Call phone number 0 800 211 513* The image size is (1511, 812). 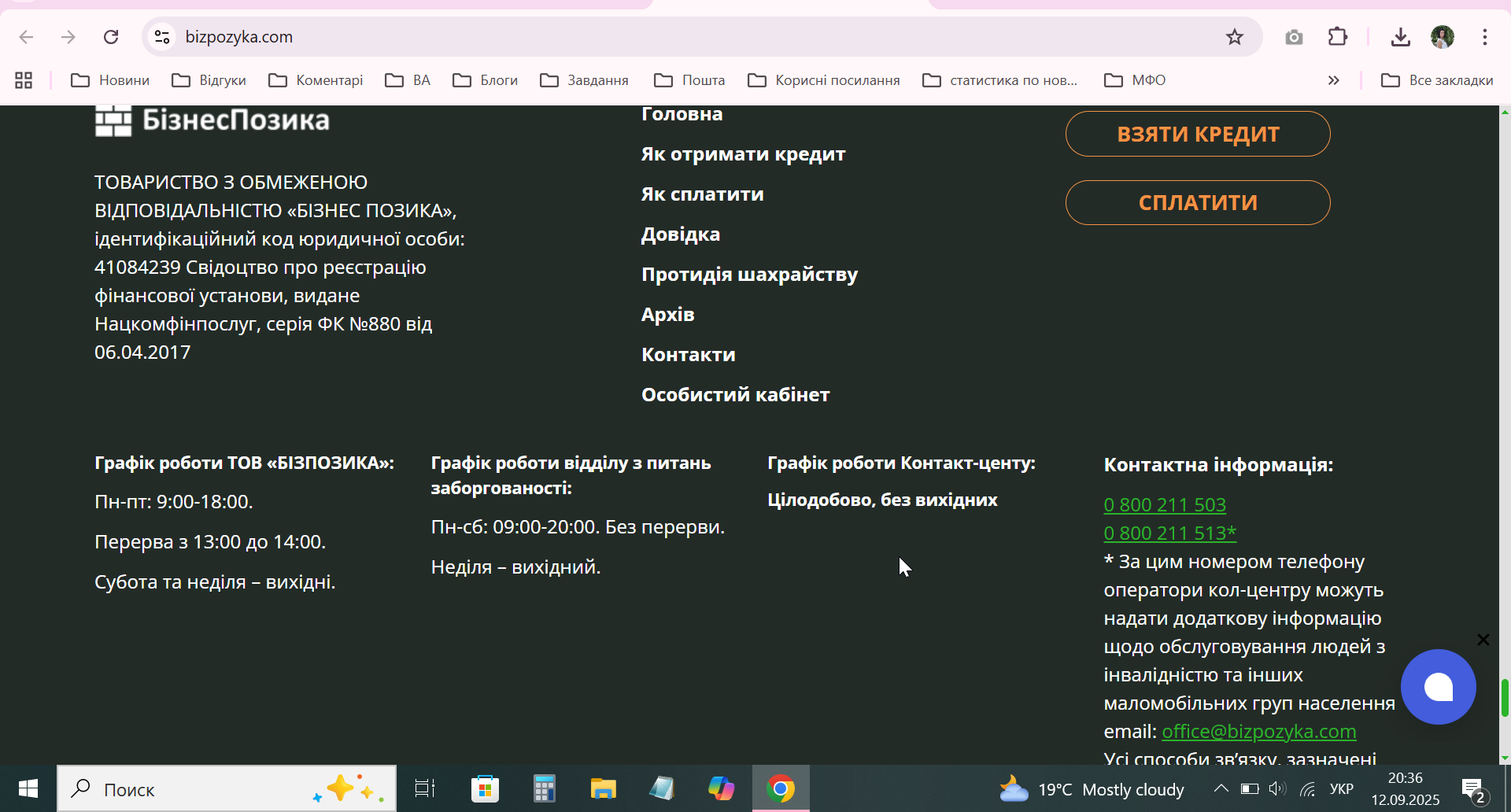1170,533
